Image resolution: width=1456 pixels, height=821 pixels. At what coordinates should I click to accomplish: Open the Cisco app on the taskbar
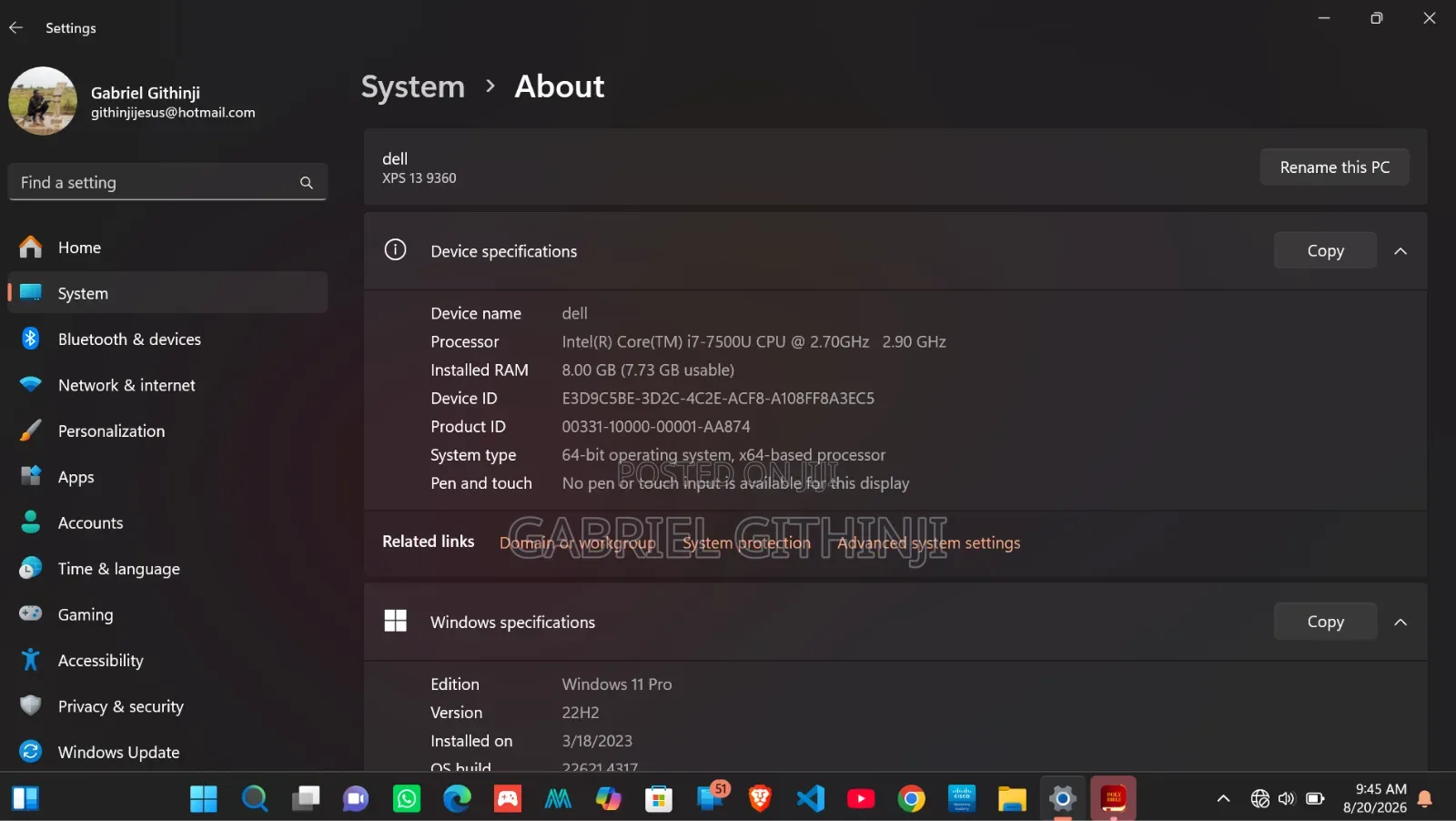(x=962, y=799)
